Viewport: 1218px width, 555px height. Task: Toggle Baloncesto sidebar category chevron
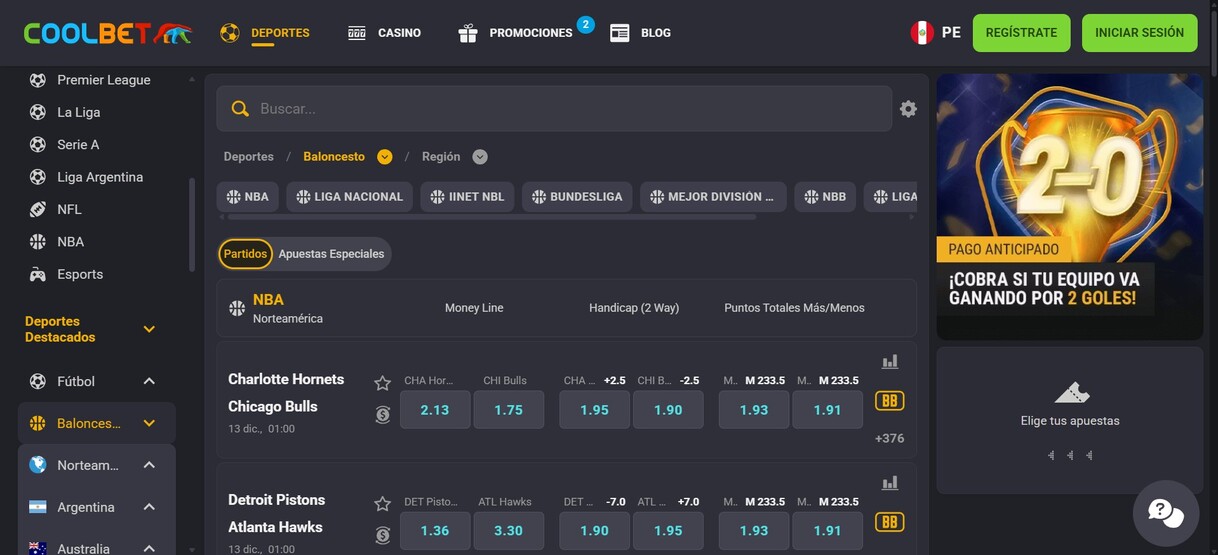149,423
